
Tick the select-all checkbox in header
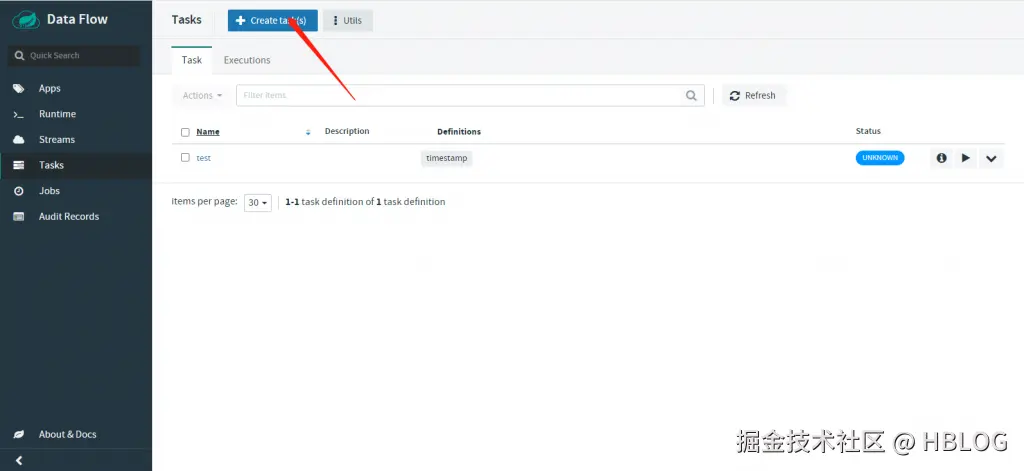click(185, 132)
